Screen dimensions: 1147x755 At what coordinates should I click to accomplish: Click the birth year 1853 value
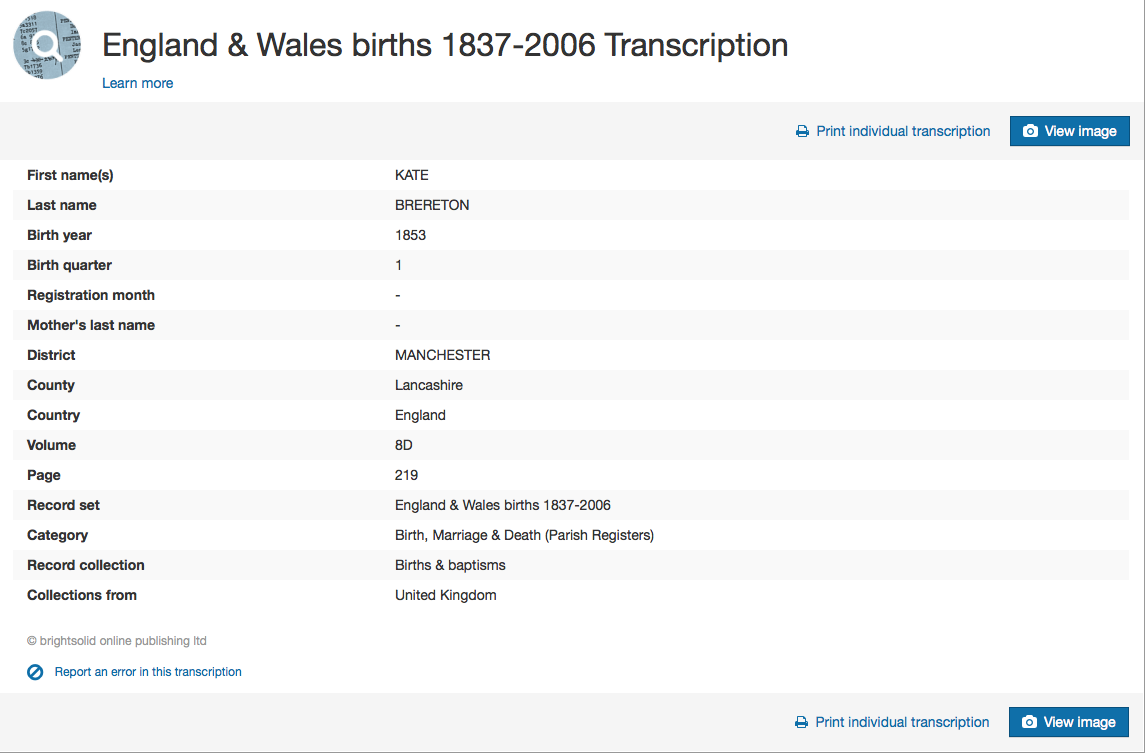(410, 236)
